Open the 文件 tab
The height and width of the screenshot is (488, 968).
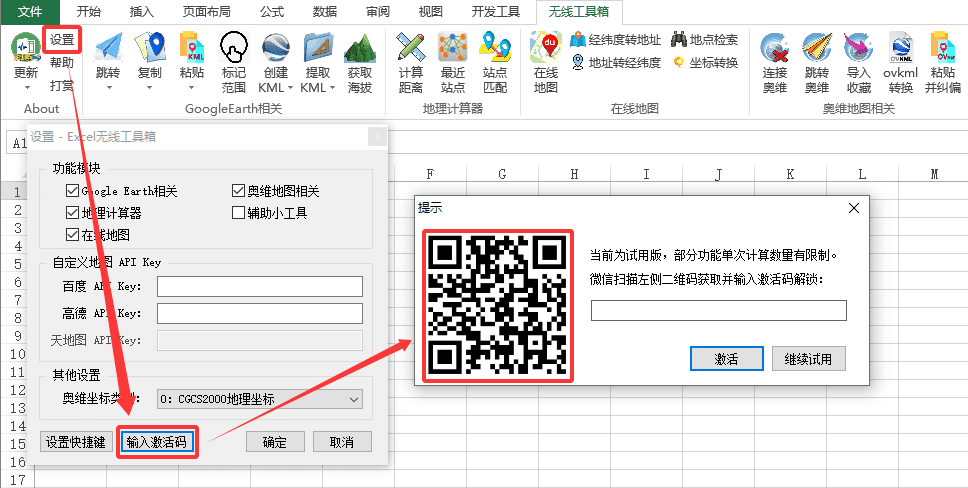(x=30, y=12)
